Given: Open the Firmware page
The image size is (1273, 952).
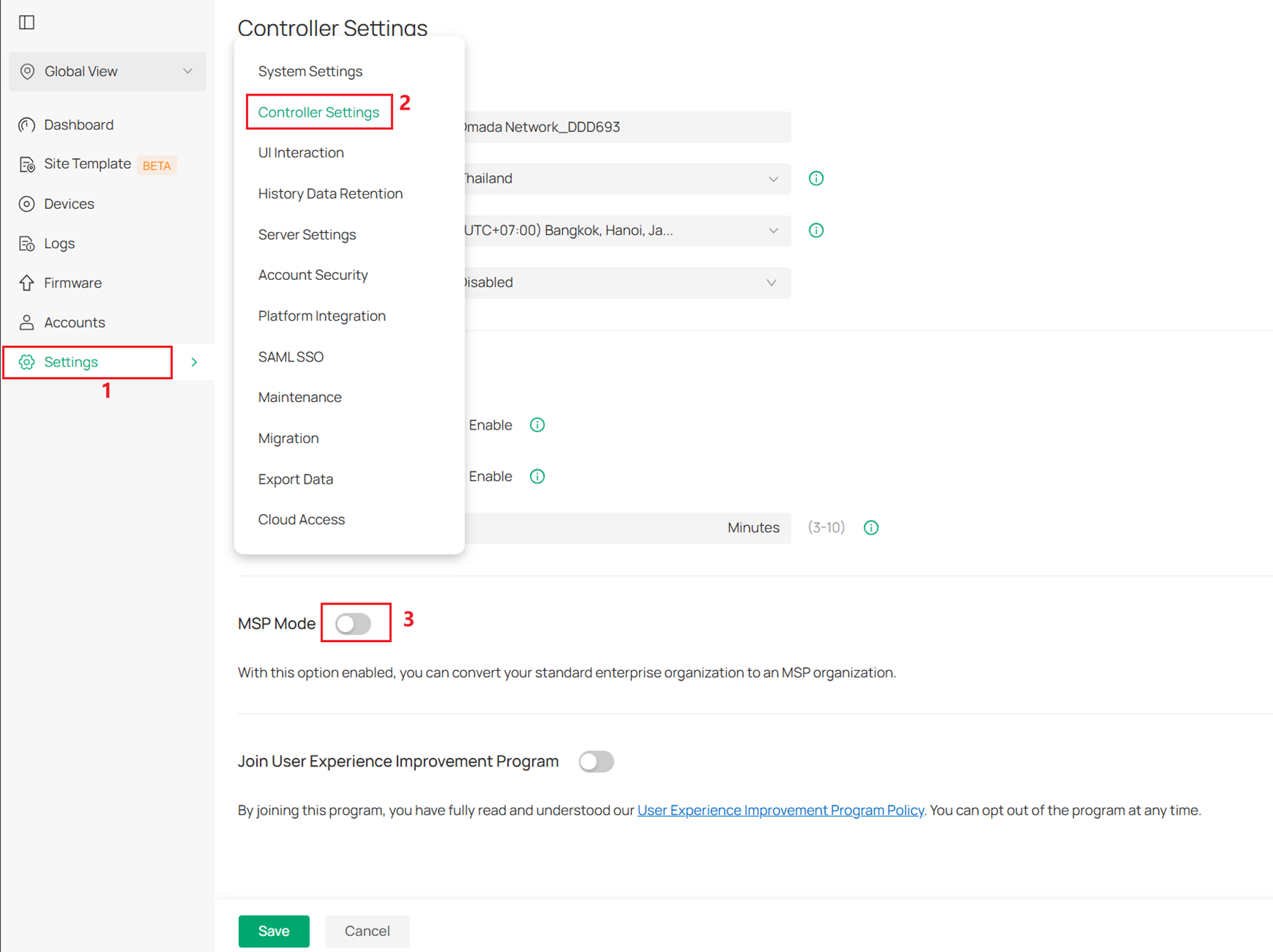Looking at the screenshot, I should [x=72, y=283].
